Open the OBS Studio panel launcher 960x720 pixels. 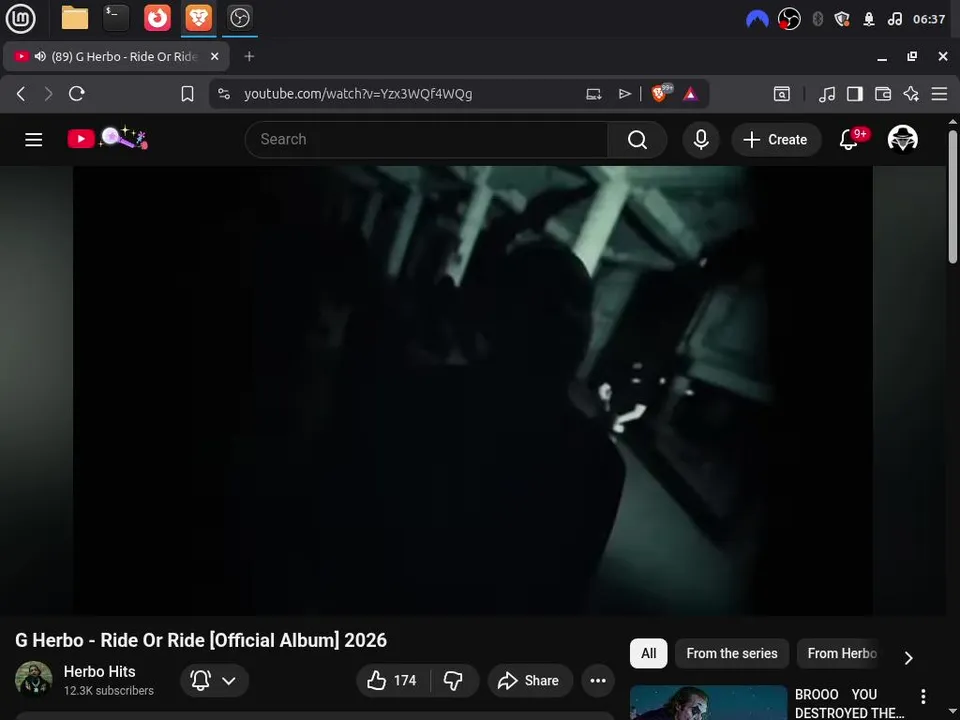coord(239,18)
